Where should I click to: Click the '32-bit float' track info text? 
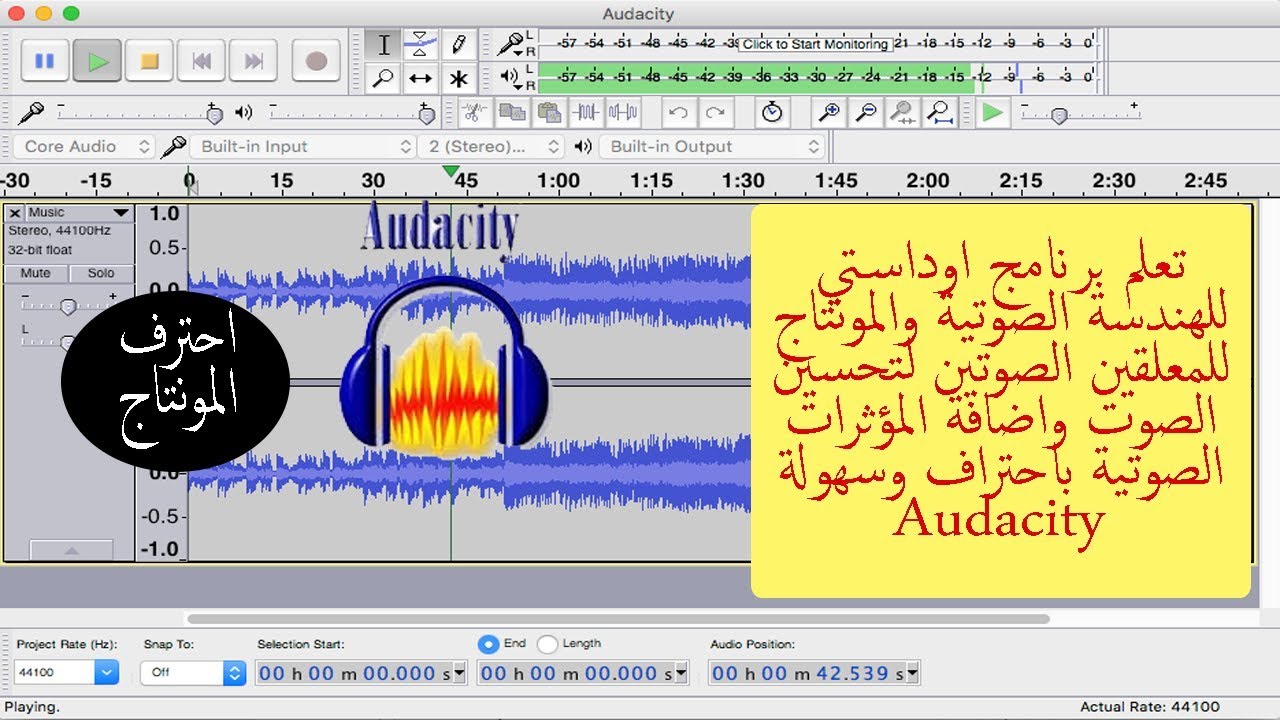pyautogui.click(x=40, y=249)
